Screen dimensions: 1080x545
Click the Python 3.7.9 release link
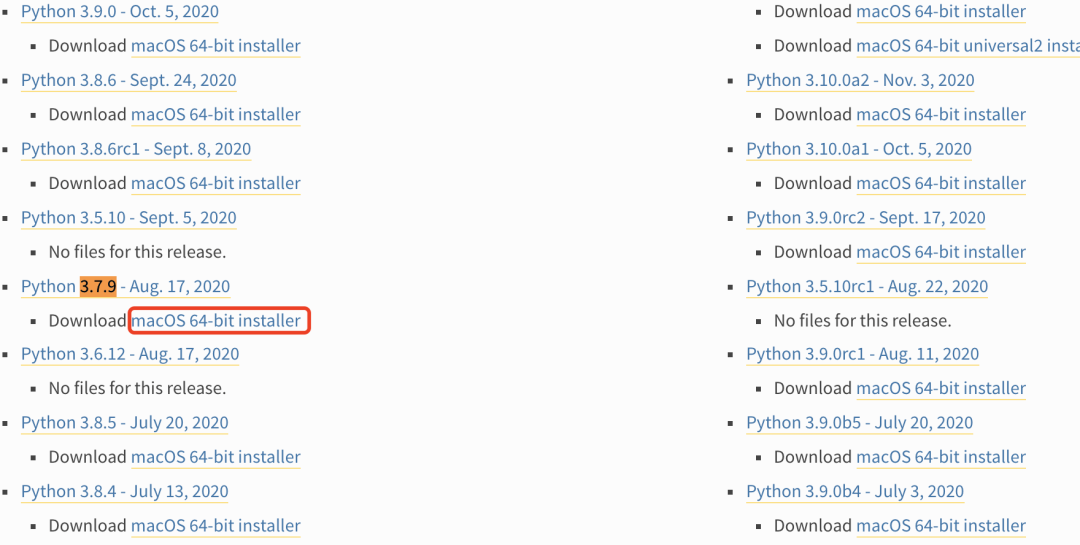click(x=125, y=287)
